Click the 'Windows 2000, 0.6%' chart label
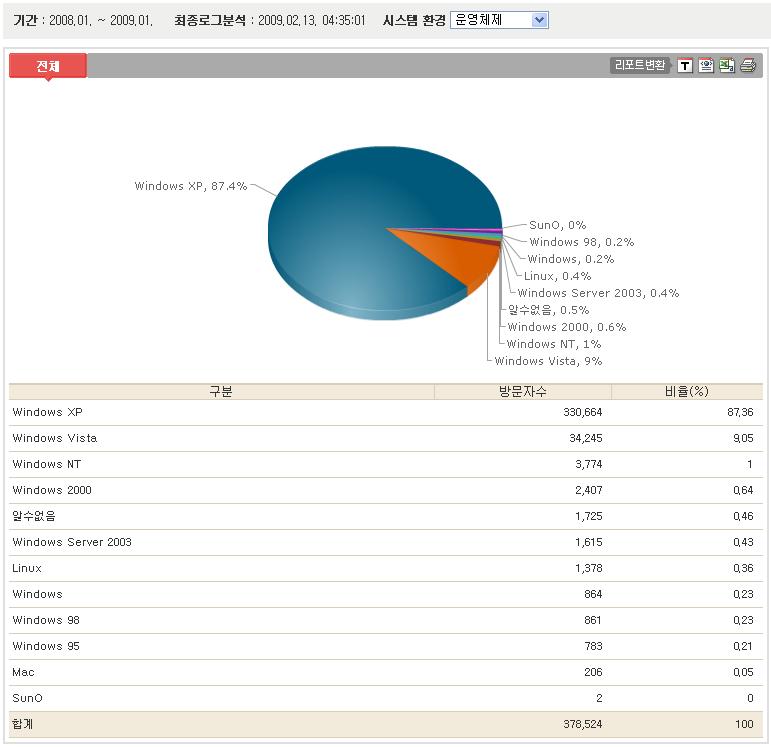 567,327
